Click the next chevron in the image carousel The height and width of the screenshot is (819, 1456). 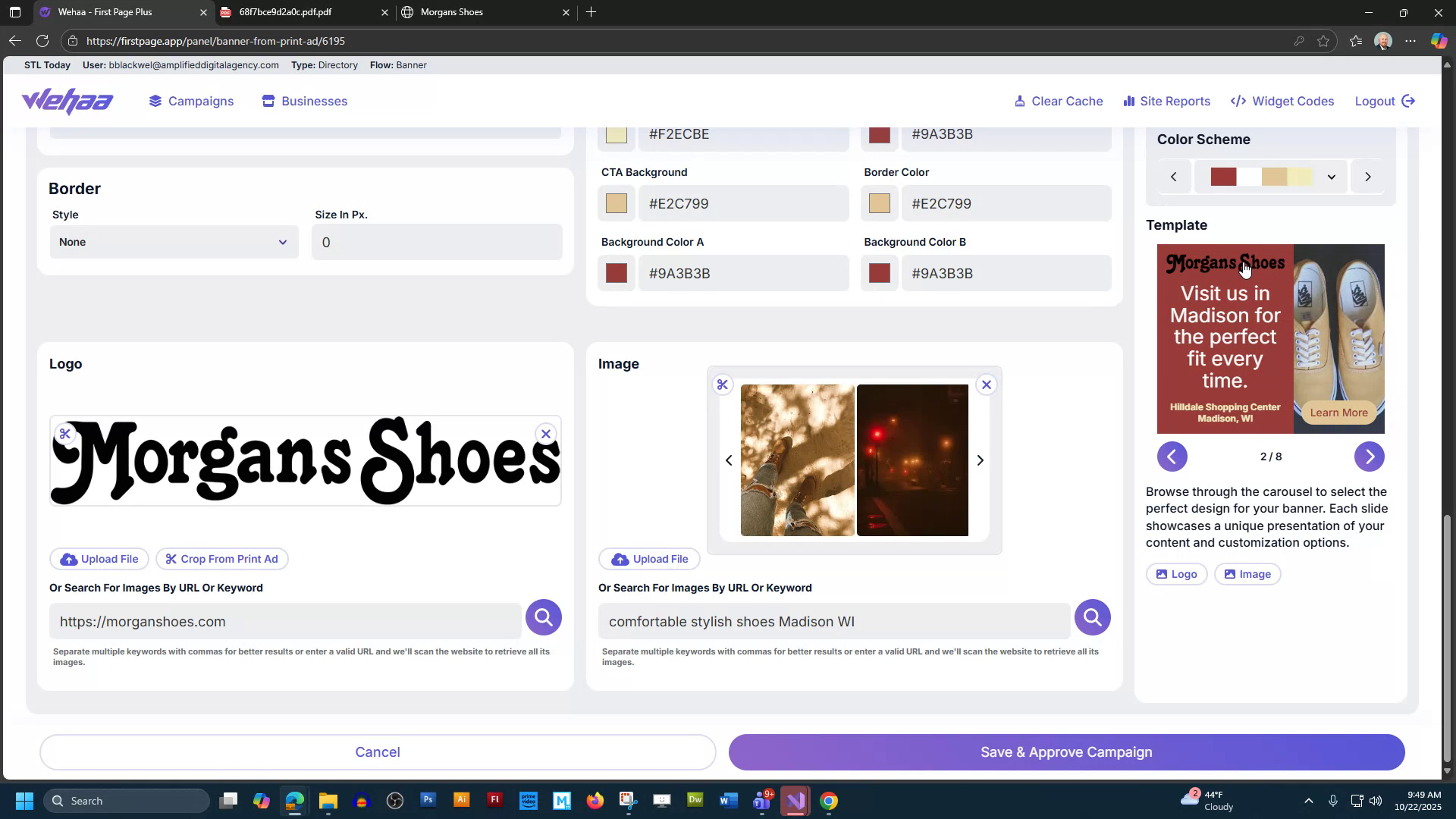point(981,460)
